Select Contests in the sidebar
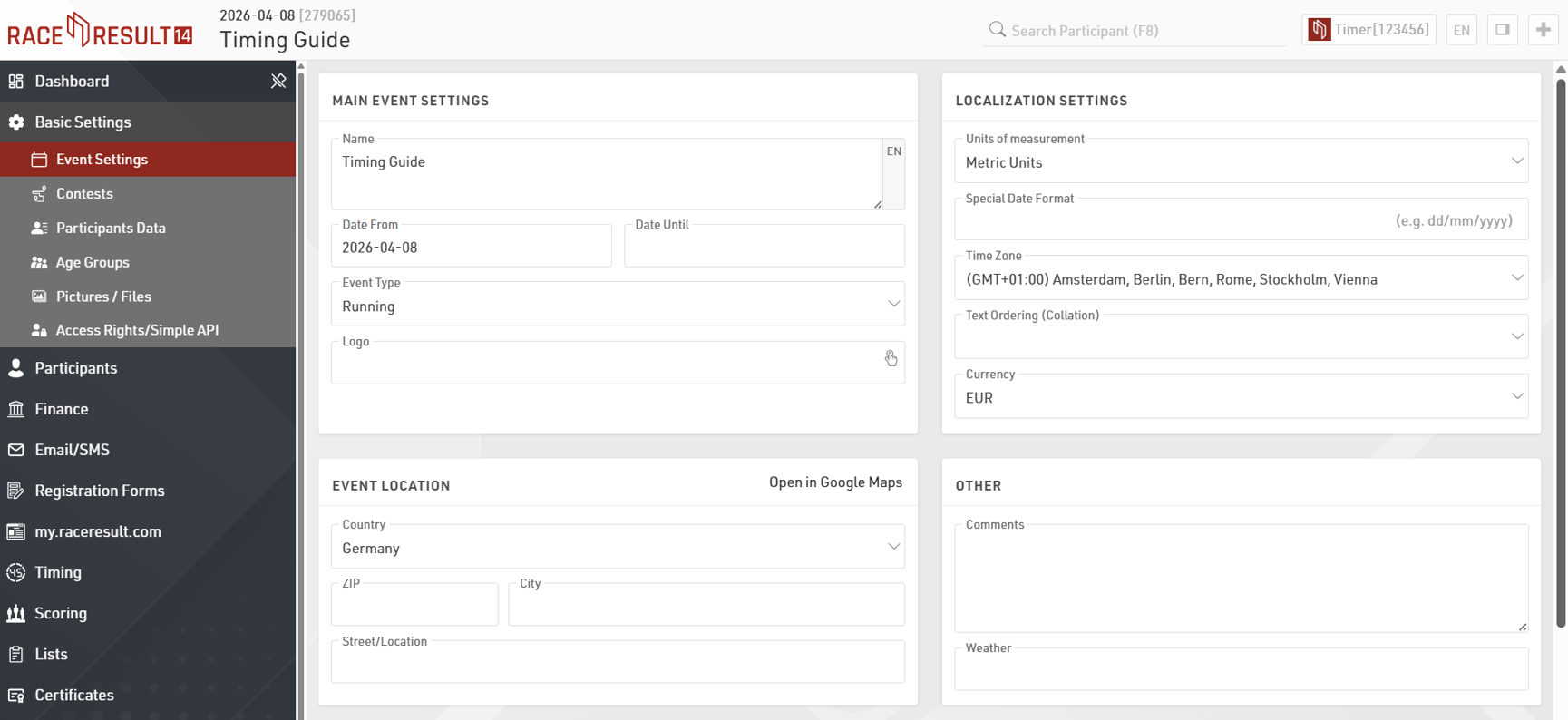Viewport: 1568px width, 720px height. 84,194
